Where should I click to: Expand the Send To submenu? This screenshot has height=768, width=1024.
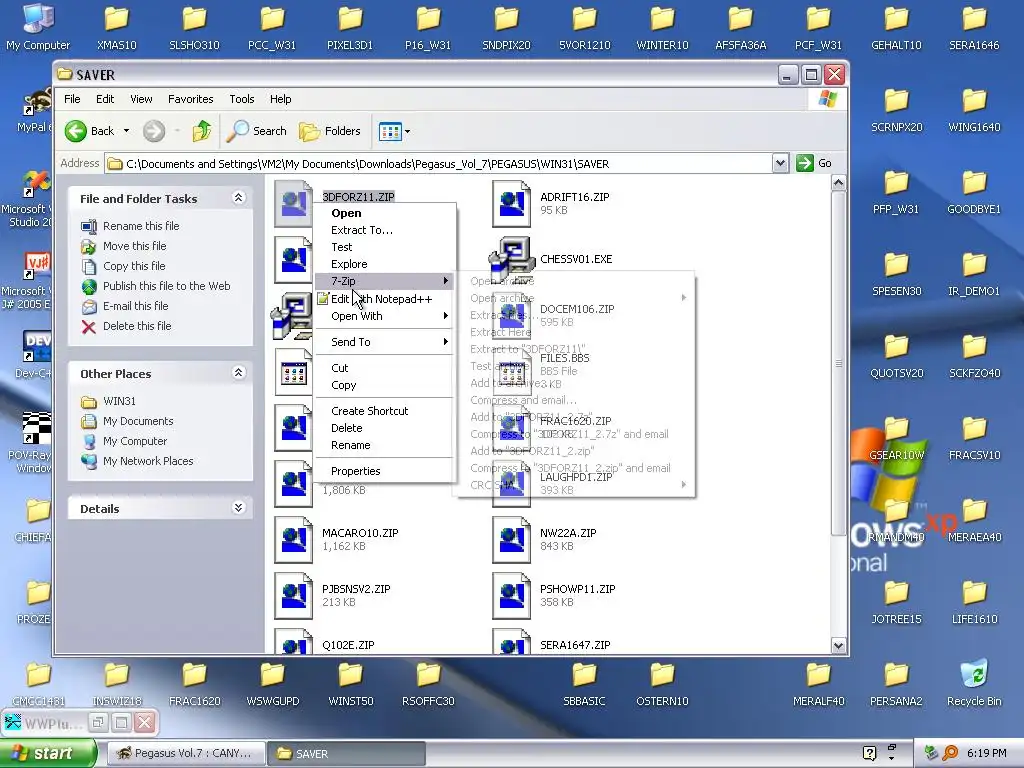pyautogui.click(x=384, y=342)
